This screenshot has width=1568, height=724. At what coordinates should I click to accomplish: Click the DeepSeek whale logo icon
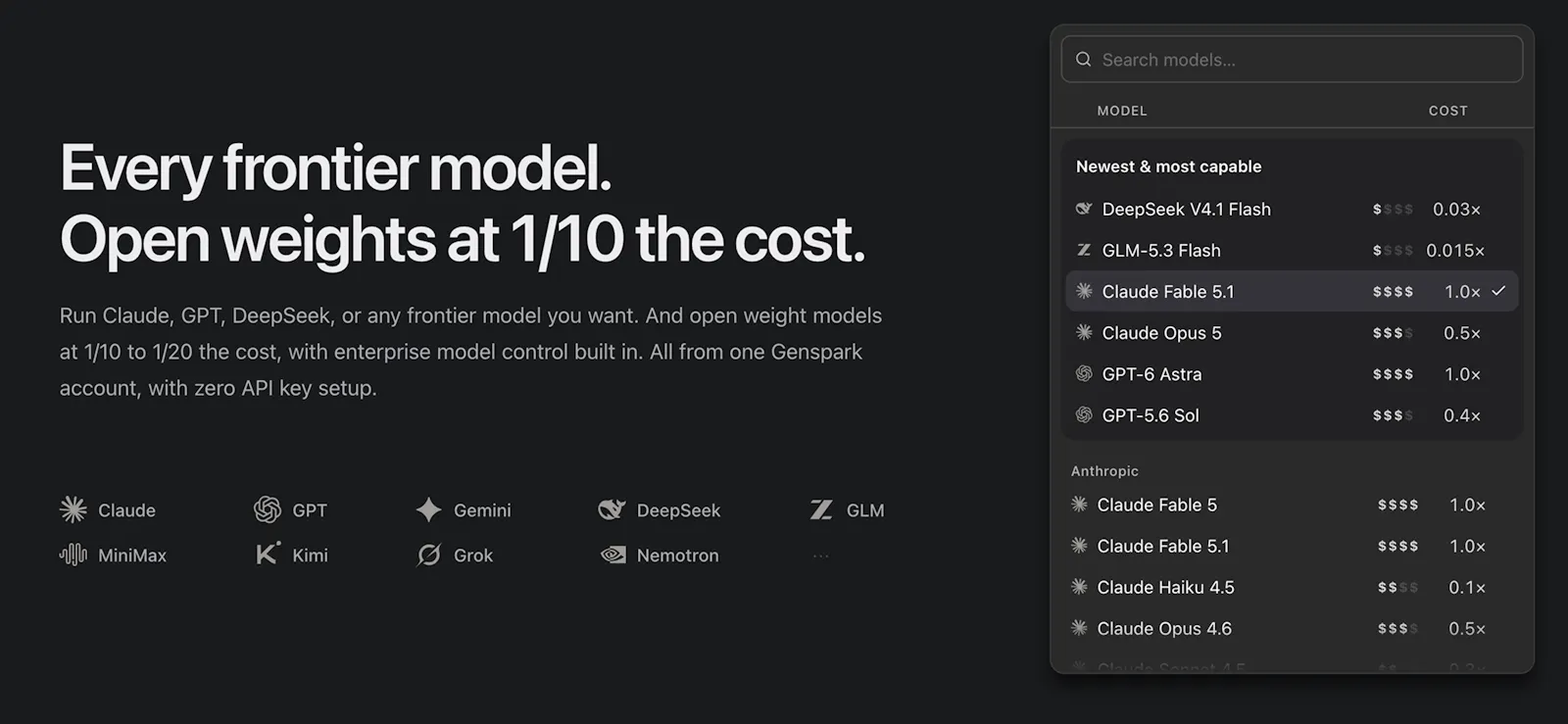[612, 509]
